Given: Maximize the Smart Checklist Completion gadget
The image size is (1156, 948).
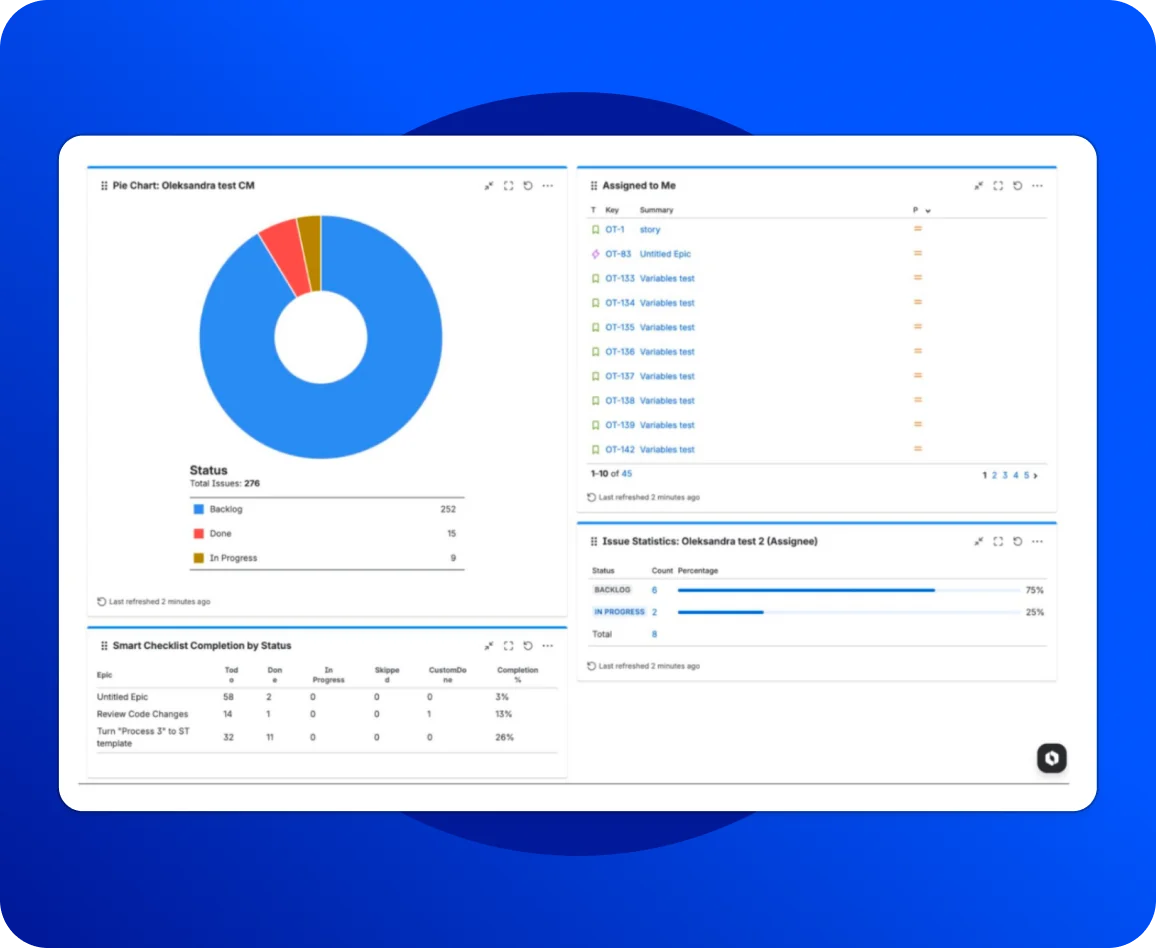Looking at the screenshot, I should pyautogui.click(x=509, y=646).
